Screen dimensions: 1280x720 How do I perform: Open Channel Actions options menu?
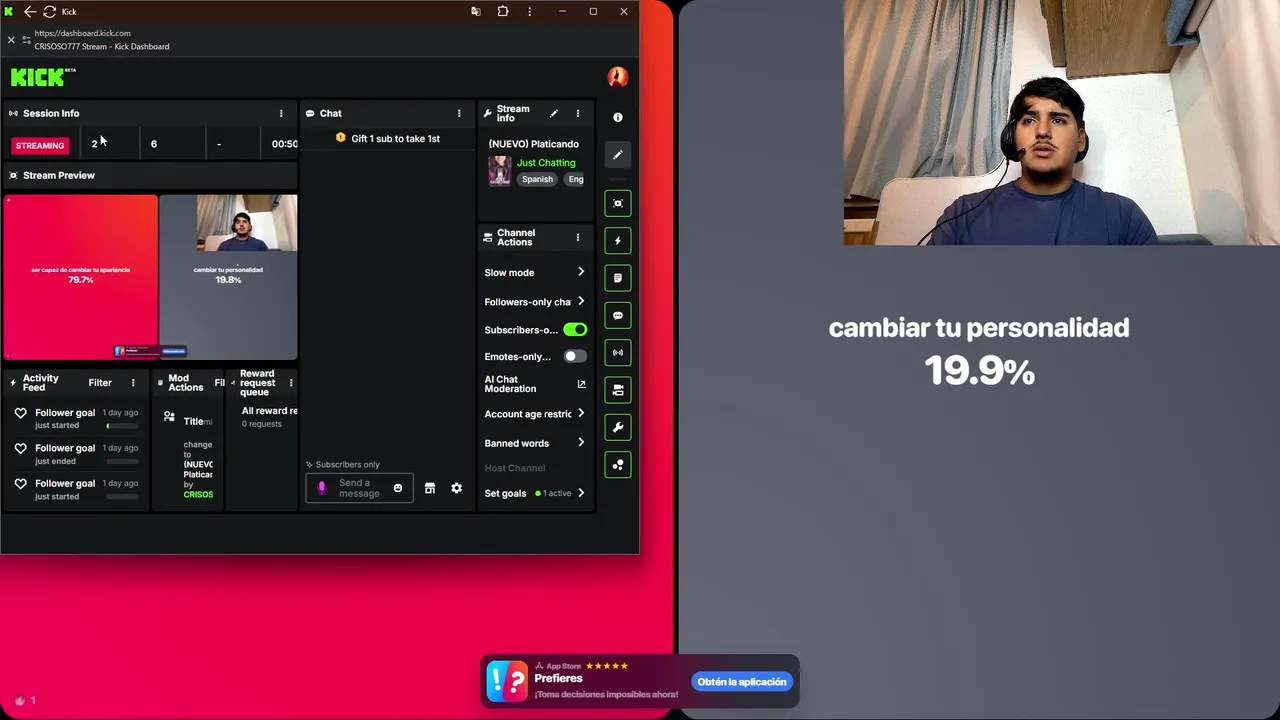pyautogui.click(x=577, y=237)
